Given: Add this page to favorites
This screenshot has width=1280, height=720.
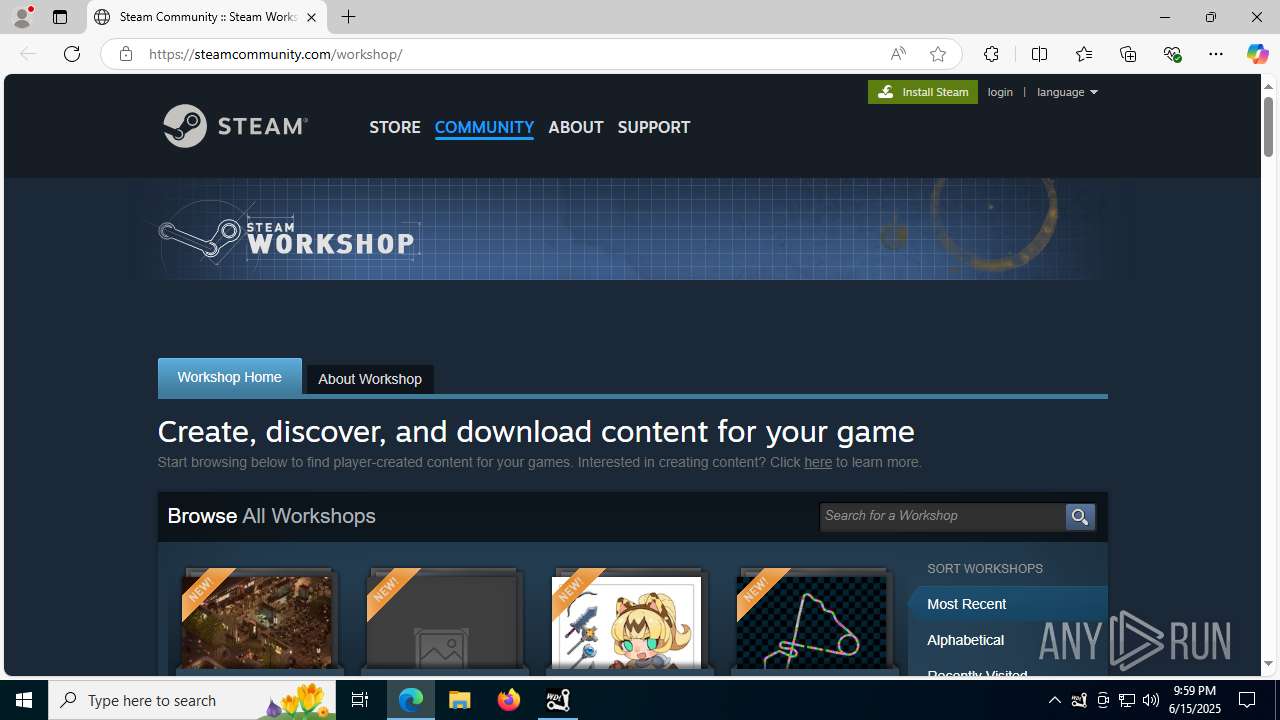Looking at the screenshot, I should coord(937,54).
